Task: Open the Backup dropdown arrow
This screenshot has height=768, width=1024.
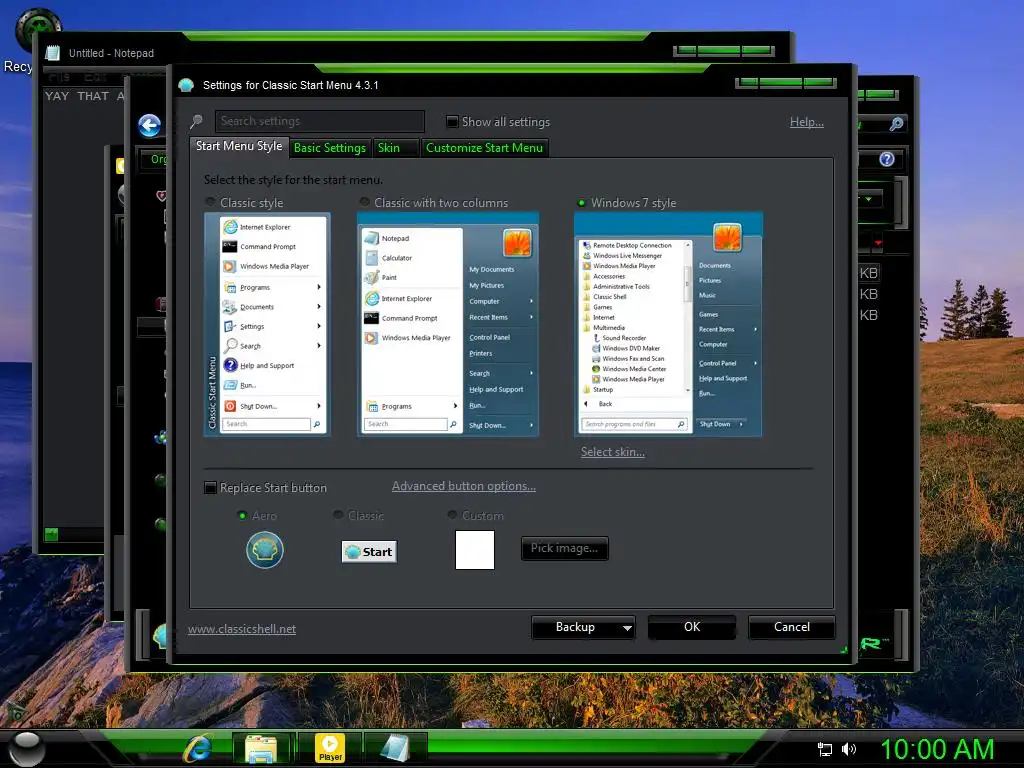Action: [x=627, y=628]
